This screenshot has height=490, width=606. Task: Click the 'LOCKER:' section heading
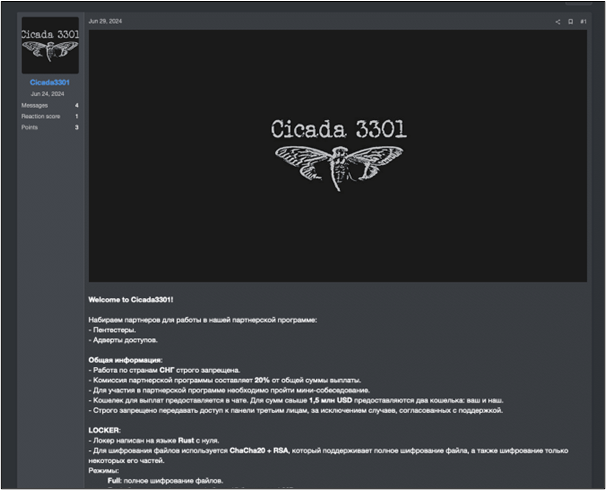pyautogui.click(x=104, y=430)
